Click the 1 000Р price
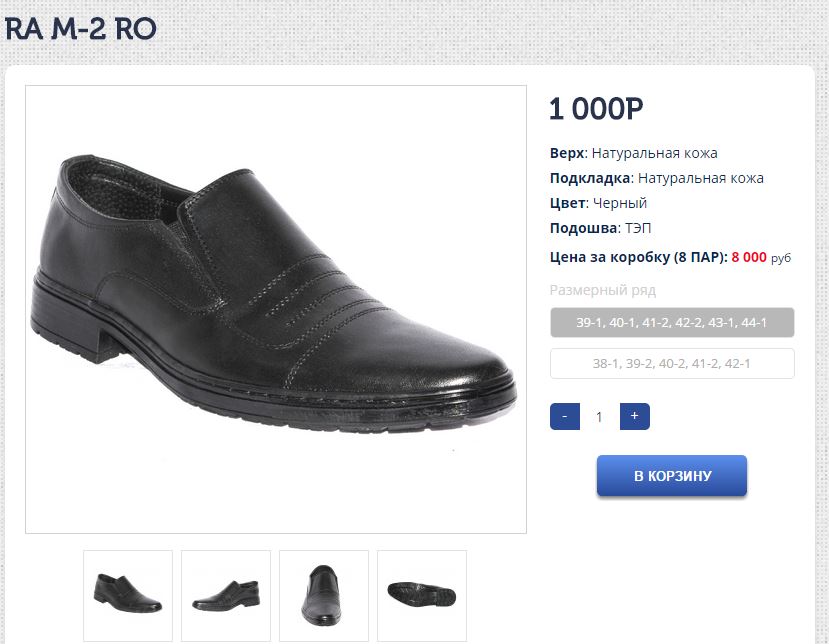Screen dimensions: 829x644 (x=596, y=109)
